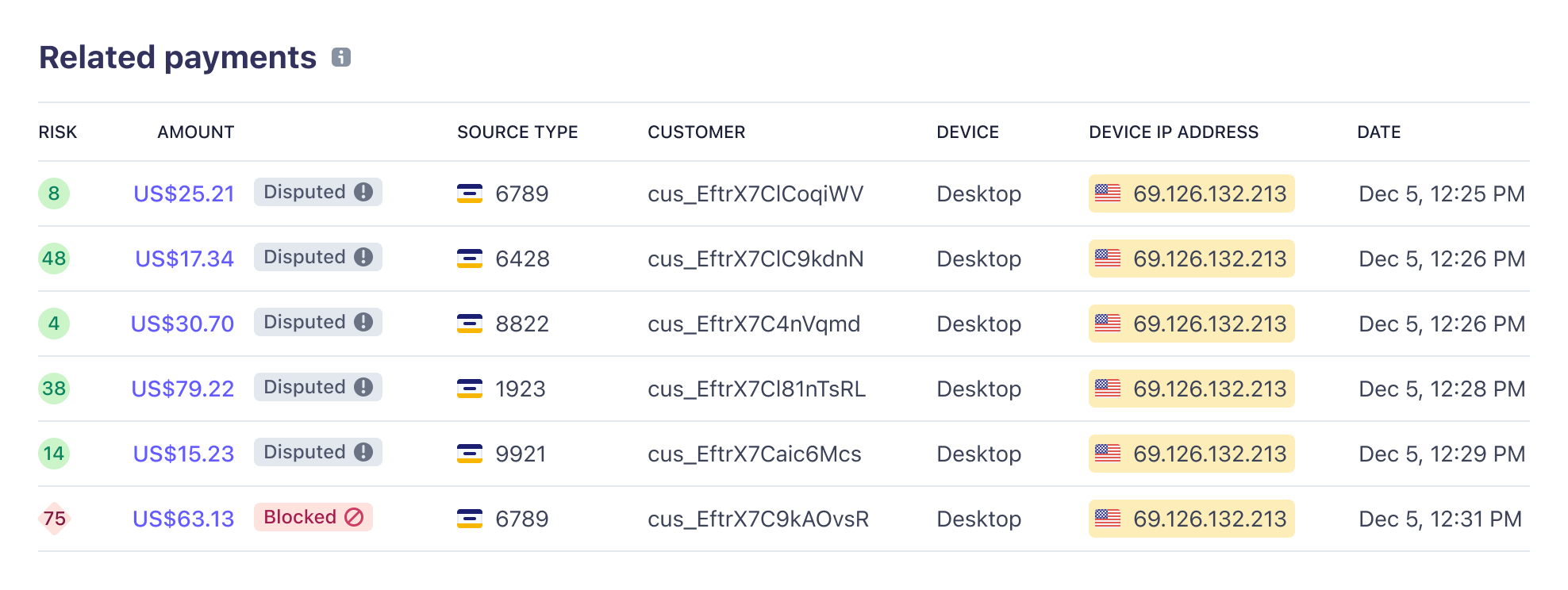Click the card icon beside source 6428
This screenshot has height=590, width=1568.
[x=470, y=258]
